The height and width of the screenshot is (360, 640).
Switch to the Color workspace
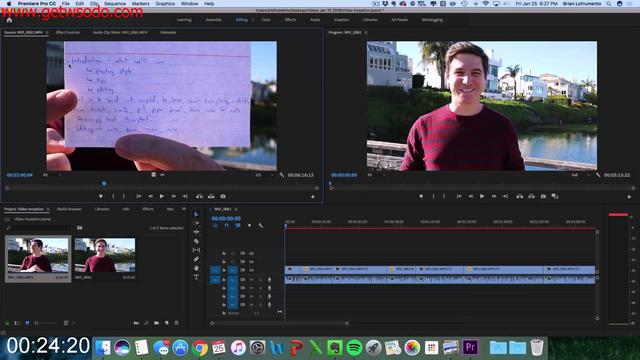(x=266, y=20)
